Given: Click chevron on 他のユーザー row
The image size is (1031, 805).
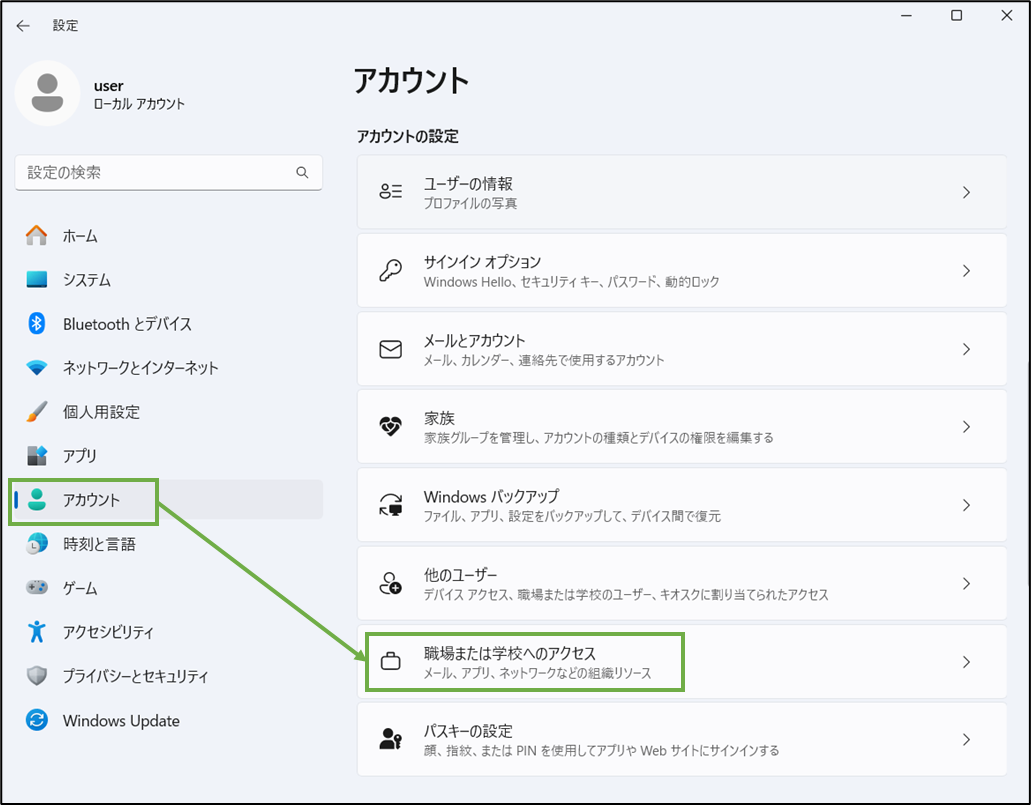Looking at the screenshot, I should coord(966,583).
